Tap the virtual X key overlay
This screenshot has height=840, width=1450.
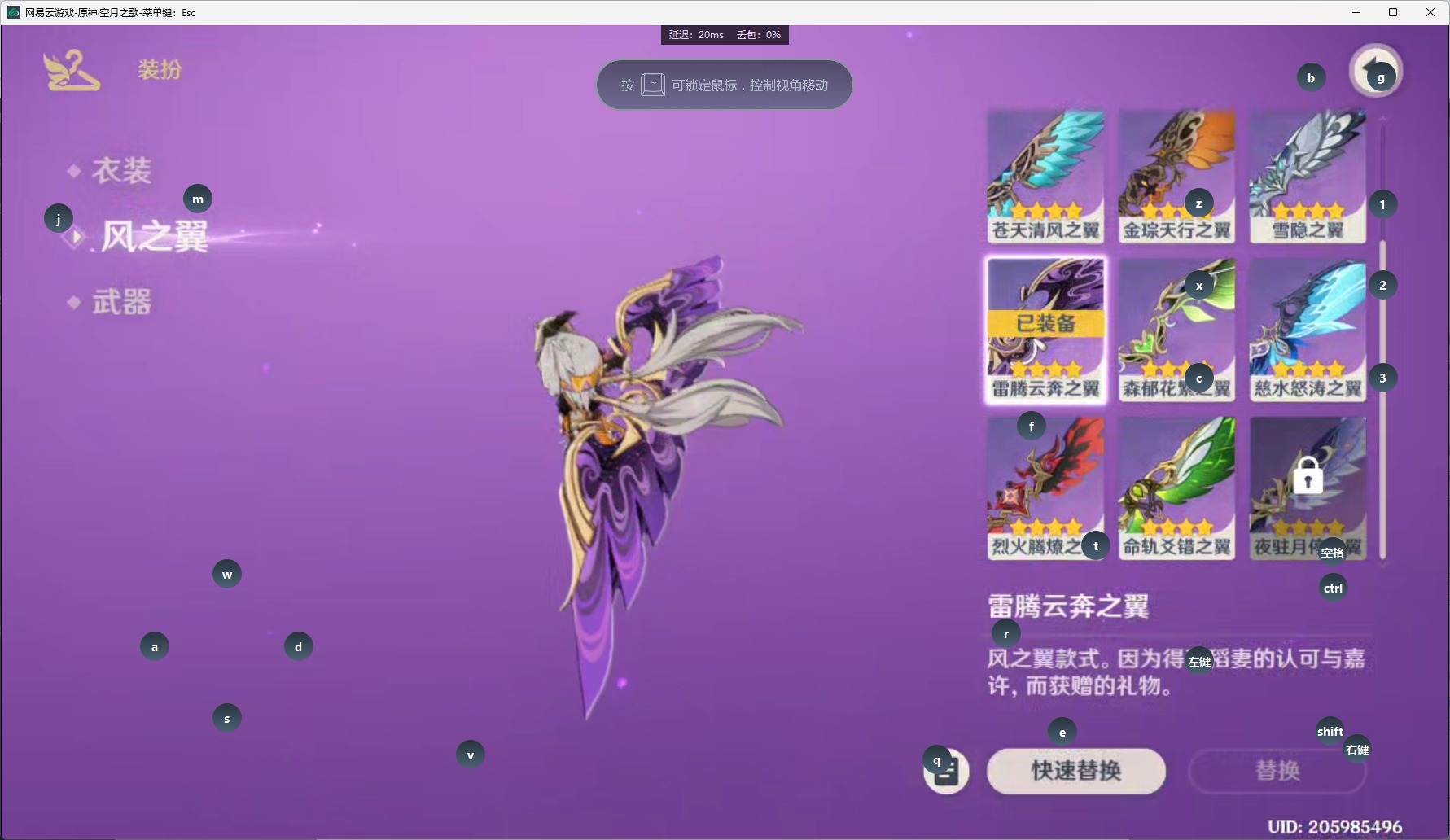coord(1199,285)
